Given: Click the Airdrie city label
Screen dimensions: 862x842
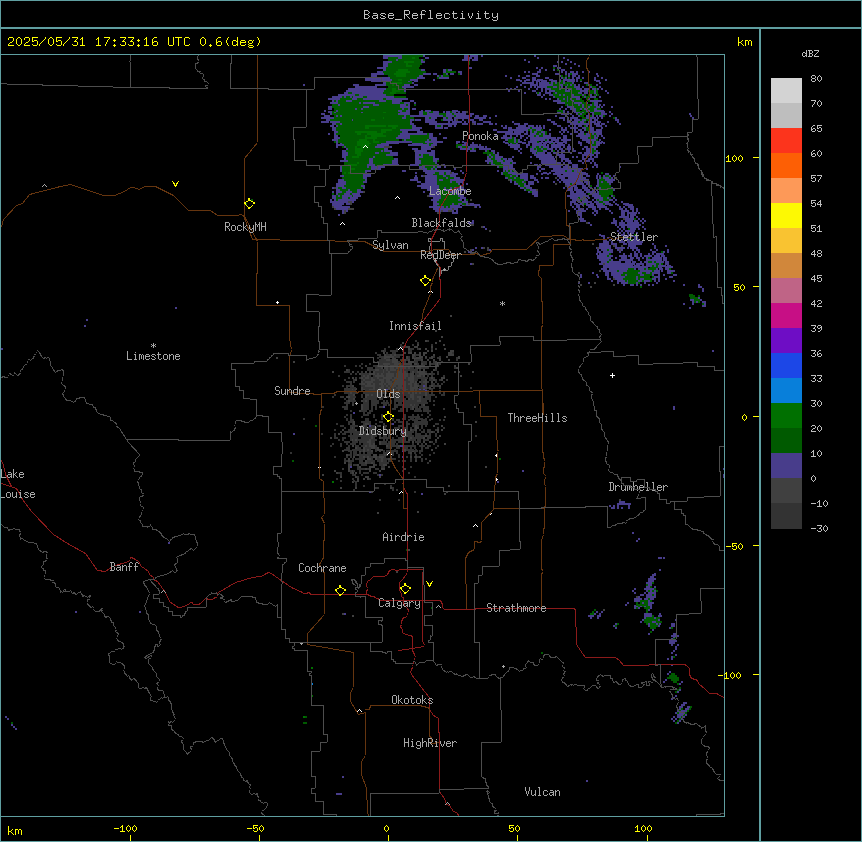Looking at the screenshot, I should pyautogui.click(x=403, y=537).
